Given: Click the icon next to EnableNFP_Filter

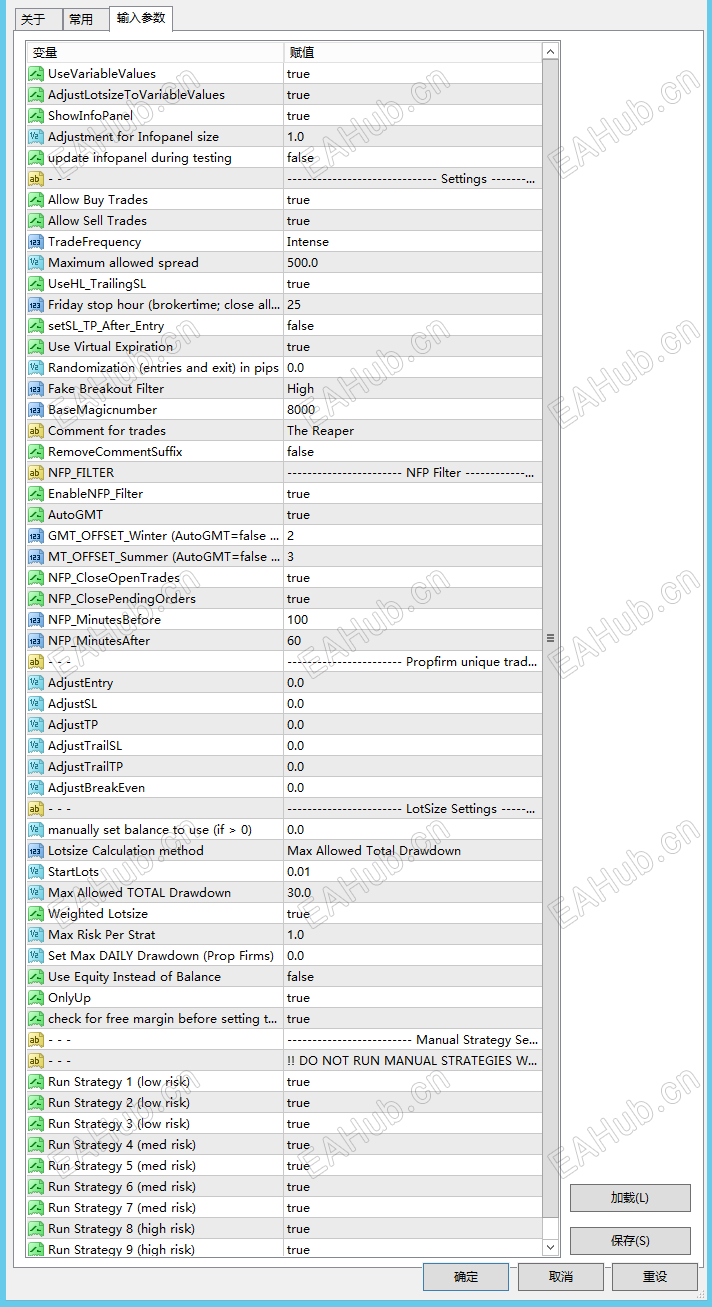Looking at the screenshot, I should pyautogui.click(x=36, y=494).
